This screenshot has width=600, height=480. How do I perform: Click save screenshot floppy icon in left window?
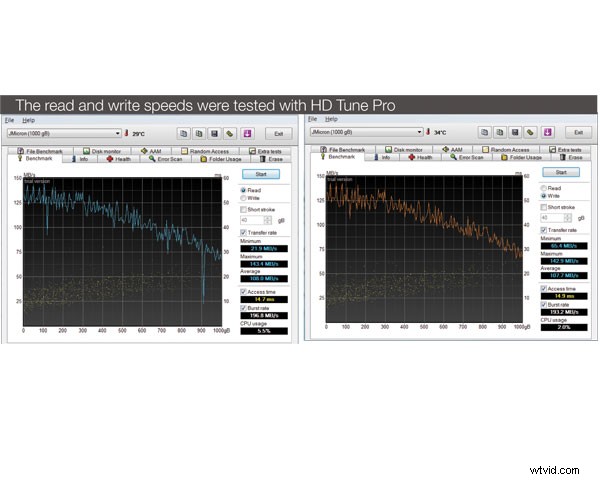(x=215, y=132)
